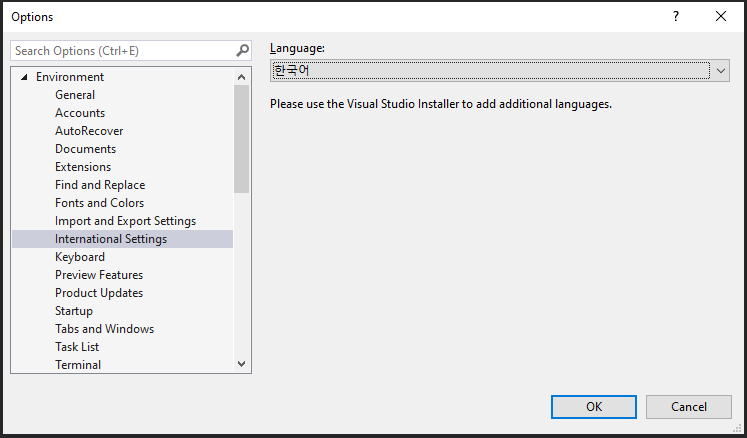Click the tree scrollbar thumb
Viewport: 747px width, 438px height.
pyautogui.click(x=242, y=139)
